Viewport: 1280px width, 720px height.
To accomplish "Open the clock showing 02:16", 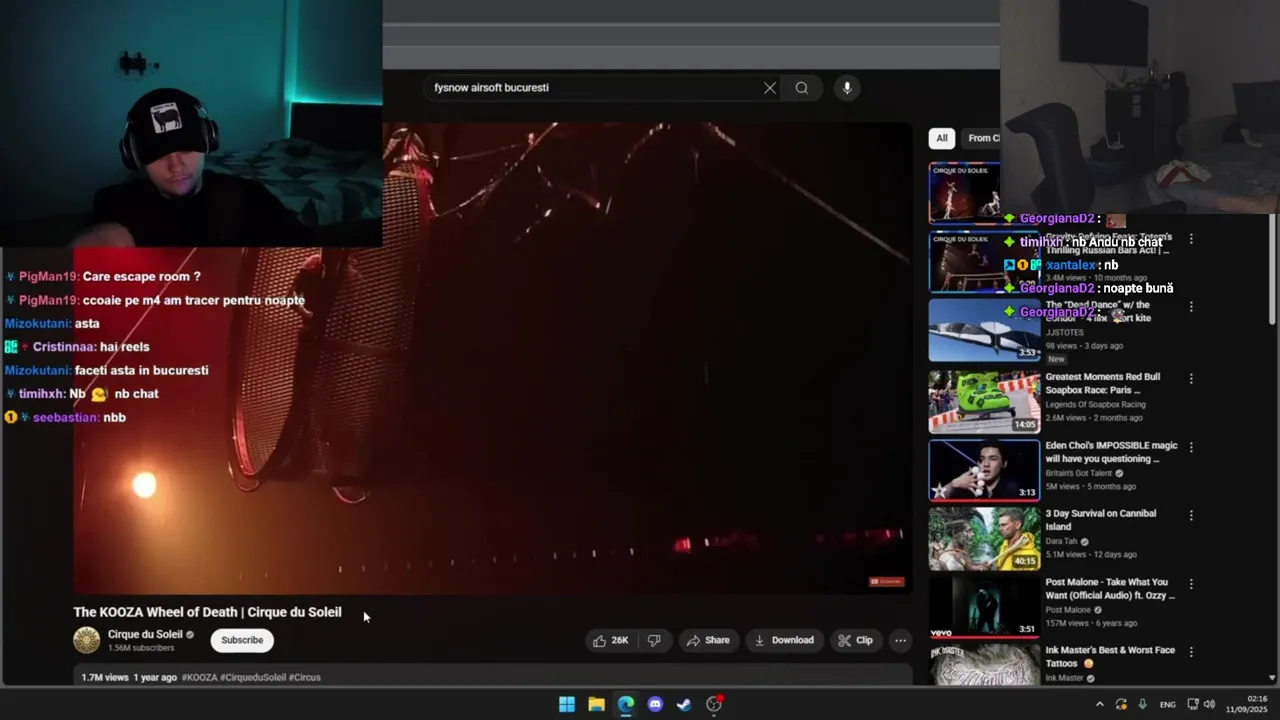I will [1247, 704].
